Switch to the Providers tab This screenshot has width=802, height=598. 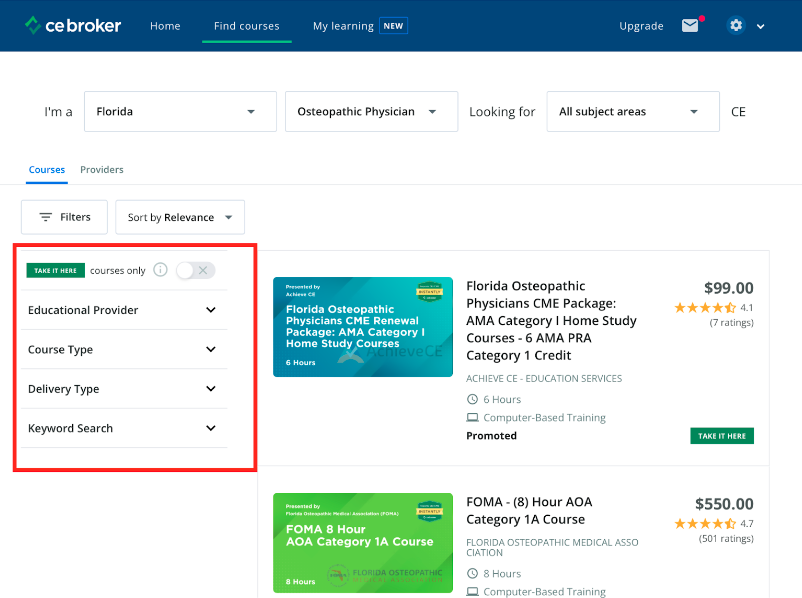click(x=102, y=170)
